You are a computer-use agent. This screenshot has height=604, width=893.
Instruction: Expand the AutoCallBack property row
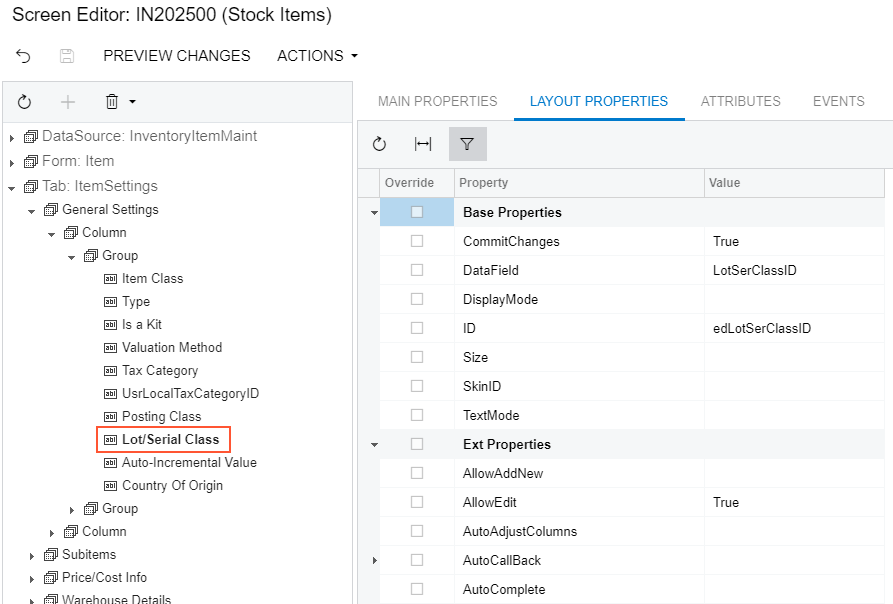coord(374,561)
